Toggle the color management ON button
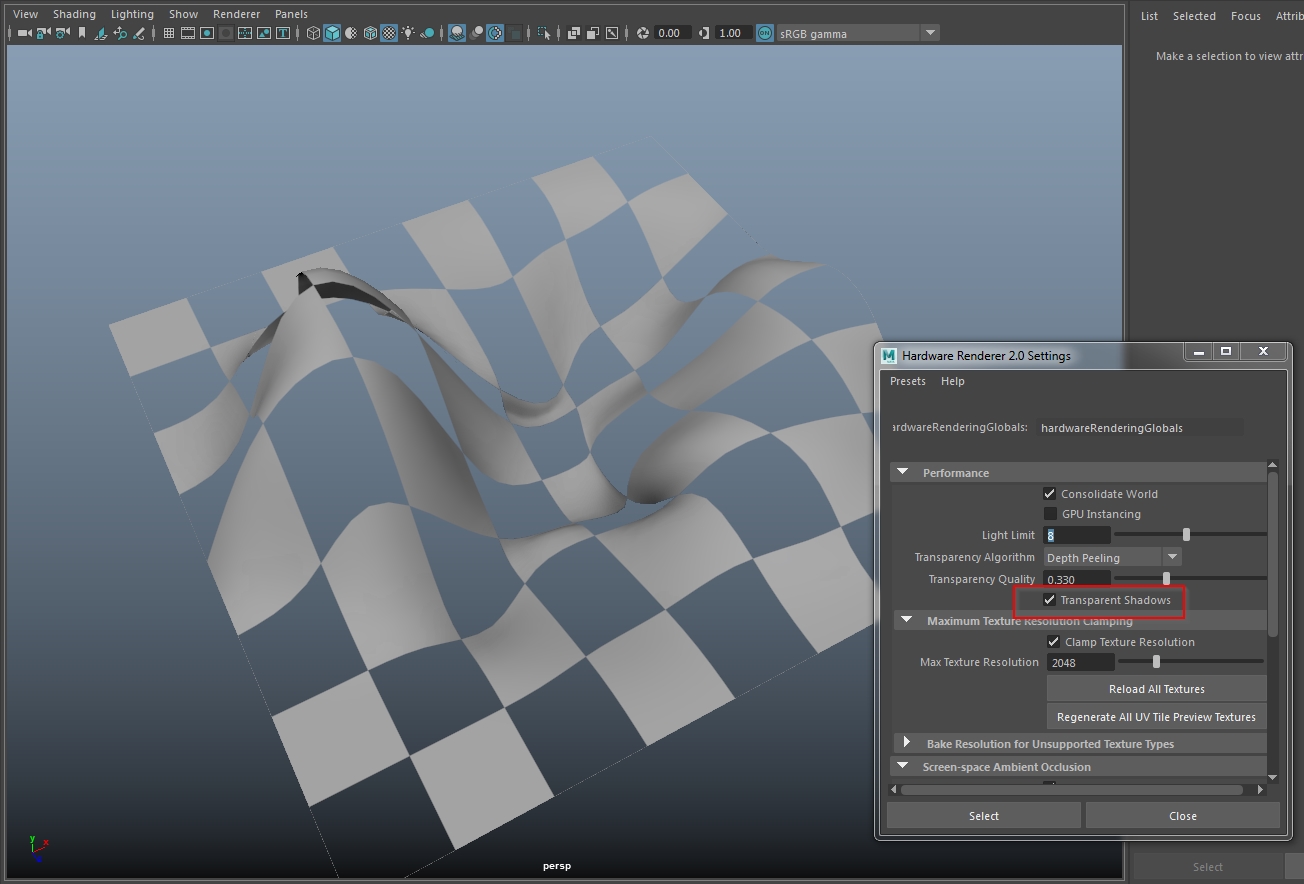Screen dimensions: 1304x884 pos(765,33)
